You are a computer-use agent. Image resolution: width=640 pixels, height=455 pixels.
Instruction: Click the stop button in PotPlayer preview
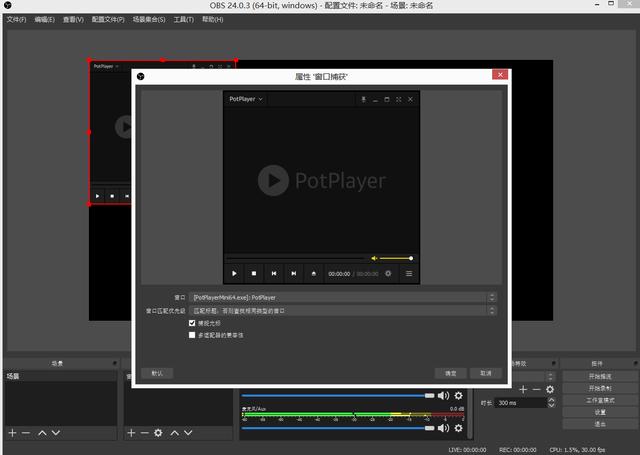(x=254, y=273)
